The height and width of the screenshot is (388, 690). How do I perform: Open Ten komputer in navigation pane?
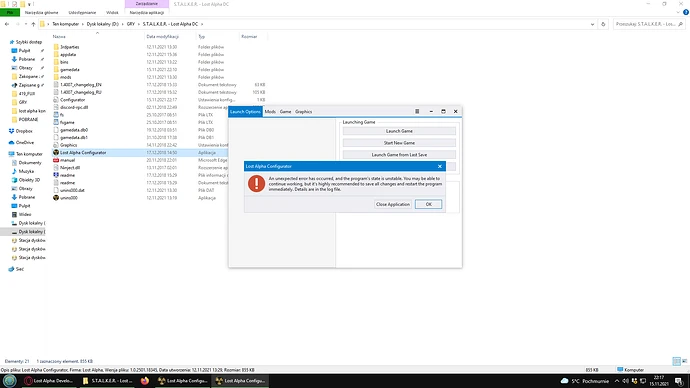pos(29,154)
